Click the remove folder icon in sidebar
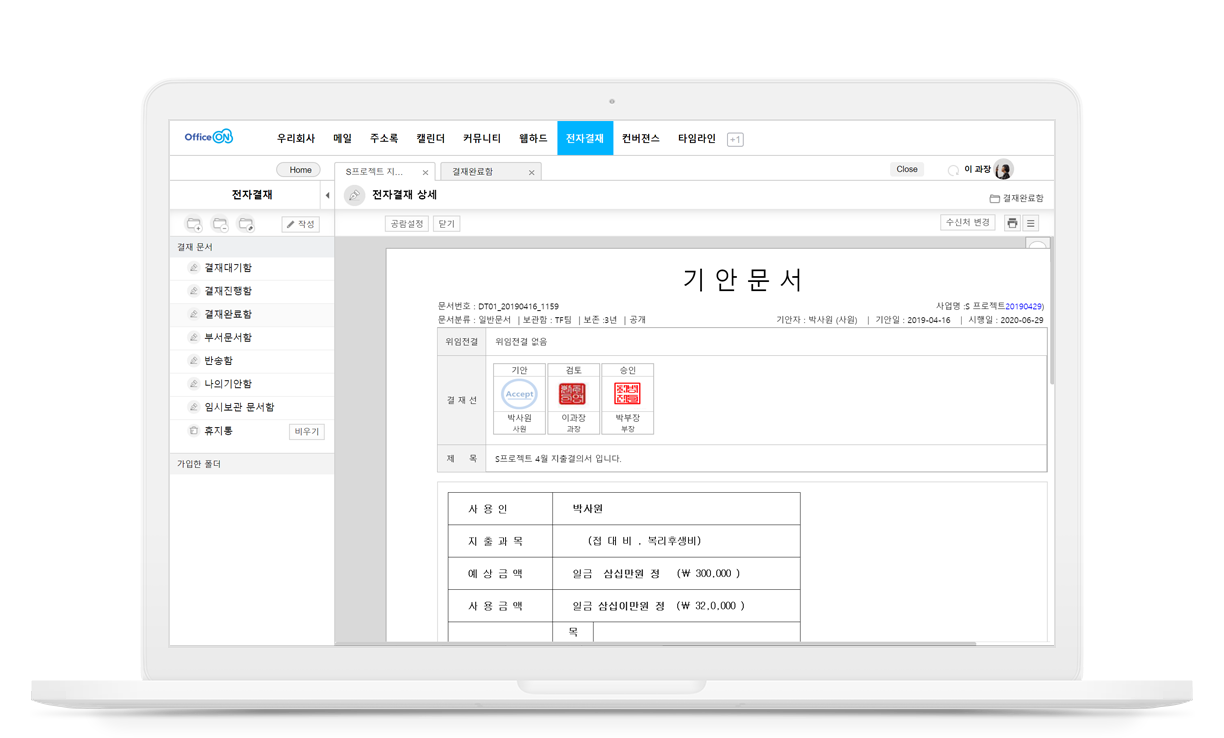 (220, 224)
